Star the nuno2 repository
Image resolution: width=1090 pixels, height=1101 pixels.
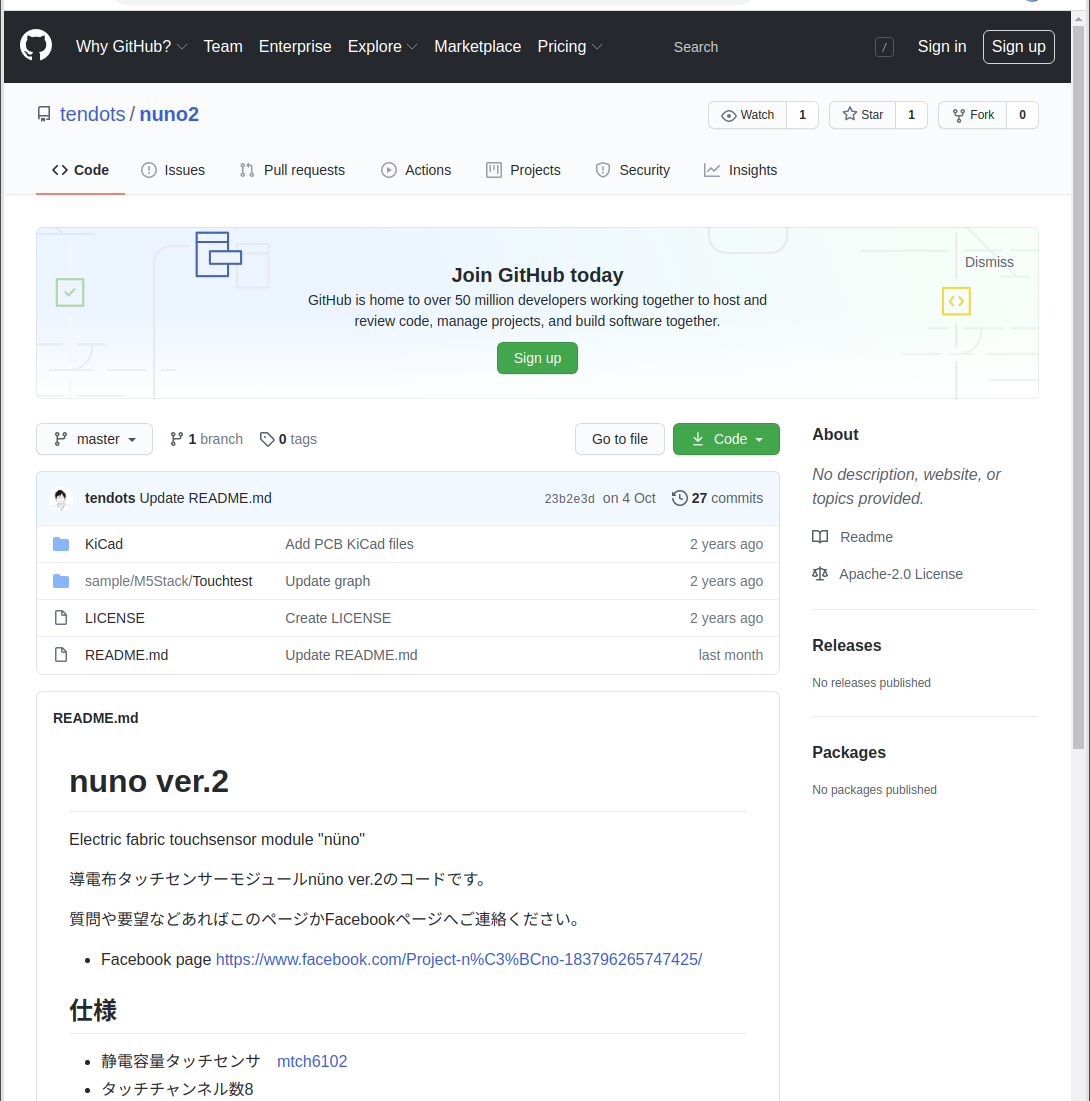[x=862, y=115]
